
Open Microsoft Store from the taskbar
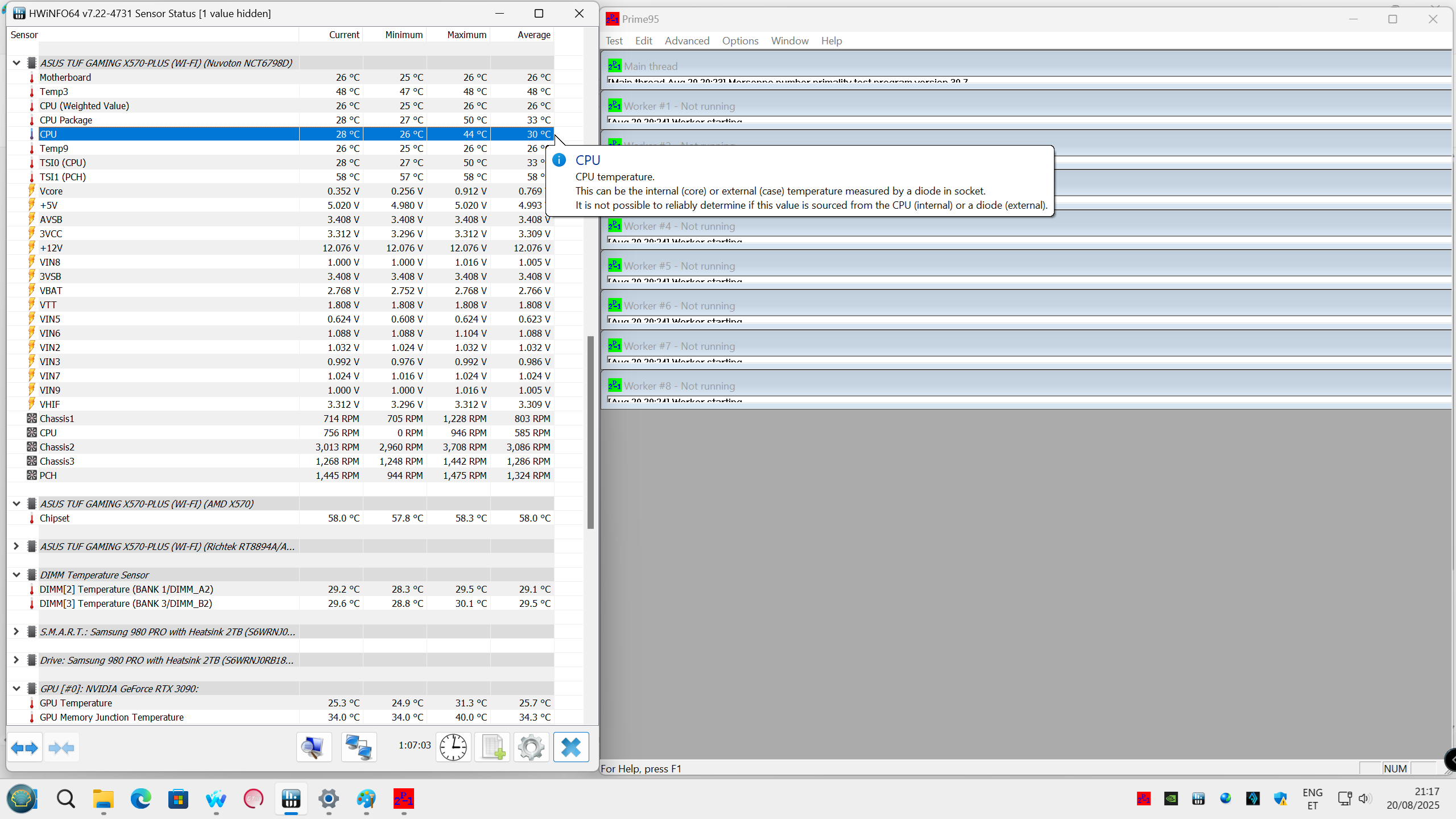click(x=179, y=799)
